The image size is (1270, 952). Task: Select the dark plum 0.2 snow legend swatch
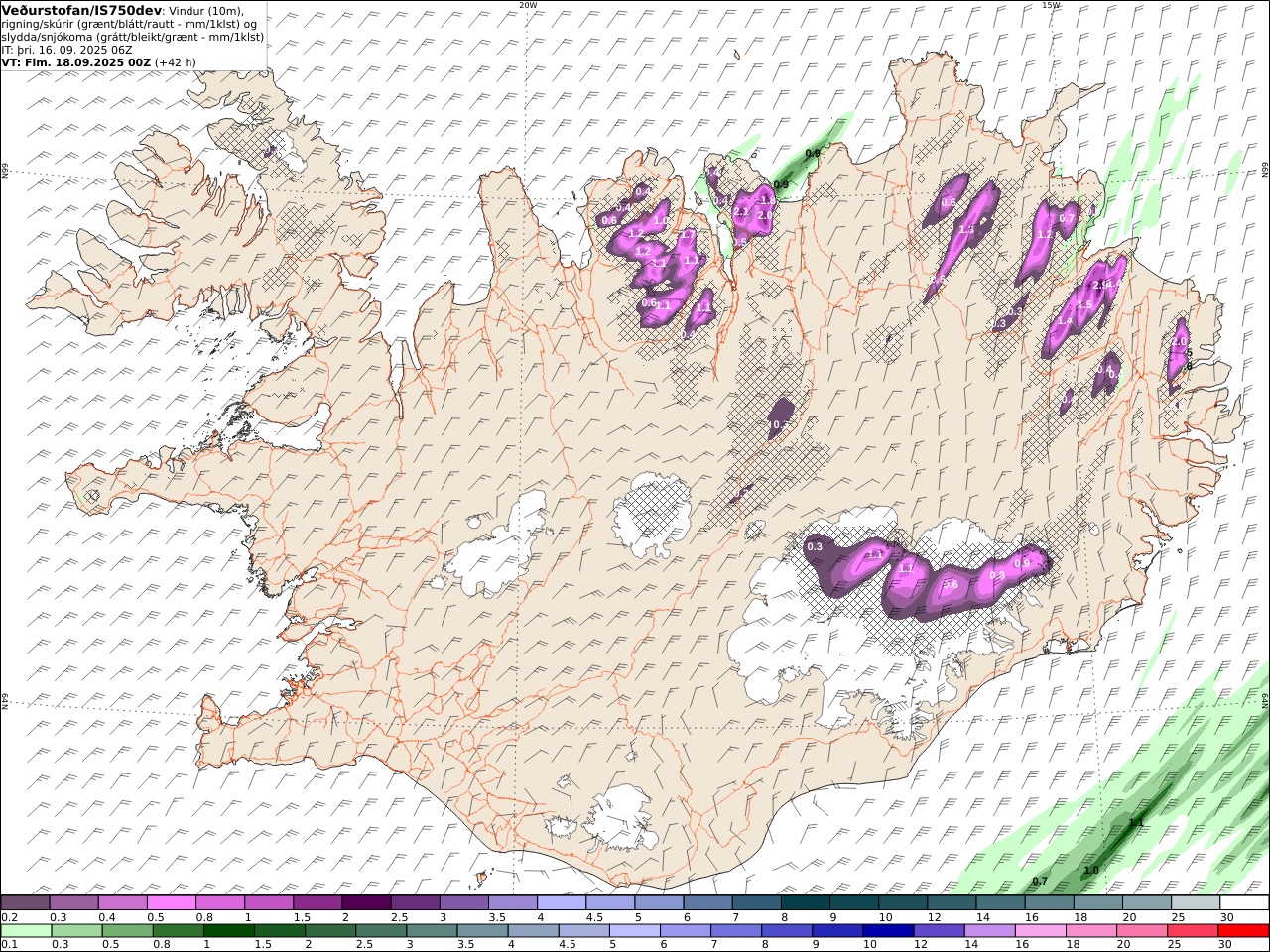point(25,902)
